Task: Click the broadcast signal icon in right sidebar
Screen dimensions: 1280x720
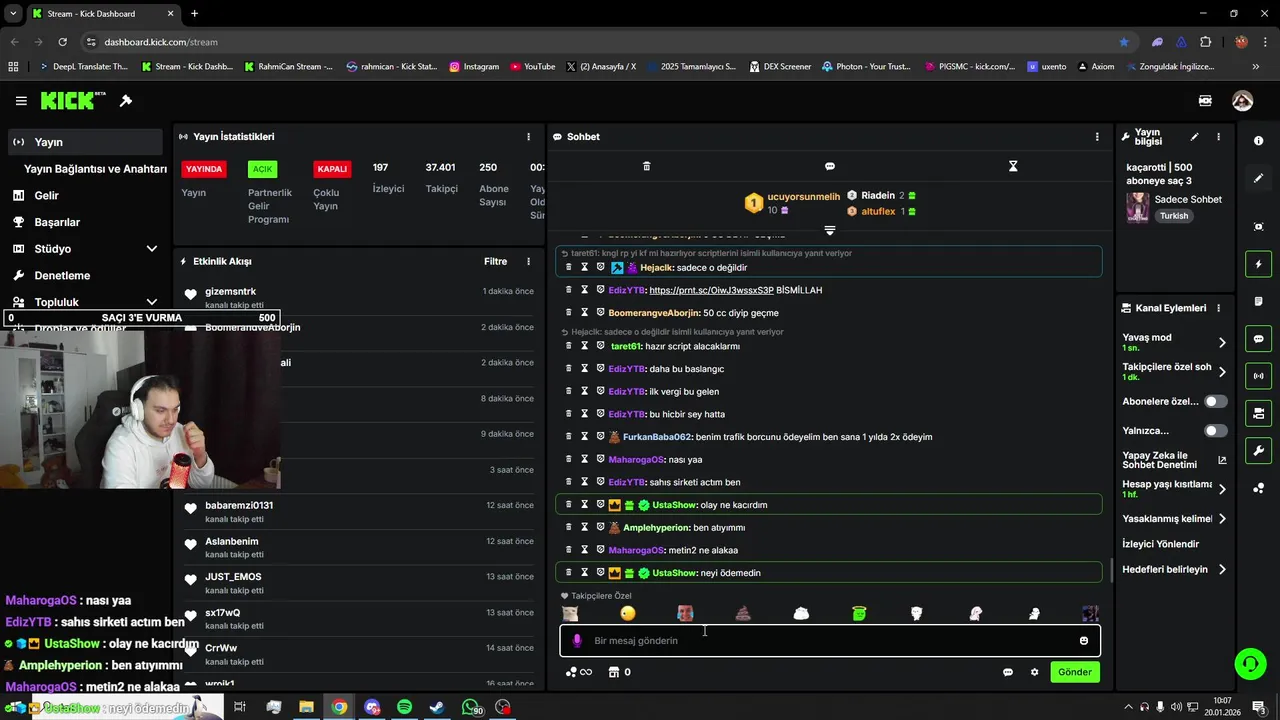Action: pyautogui.click(x=1258, y=376)
